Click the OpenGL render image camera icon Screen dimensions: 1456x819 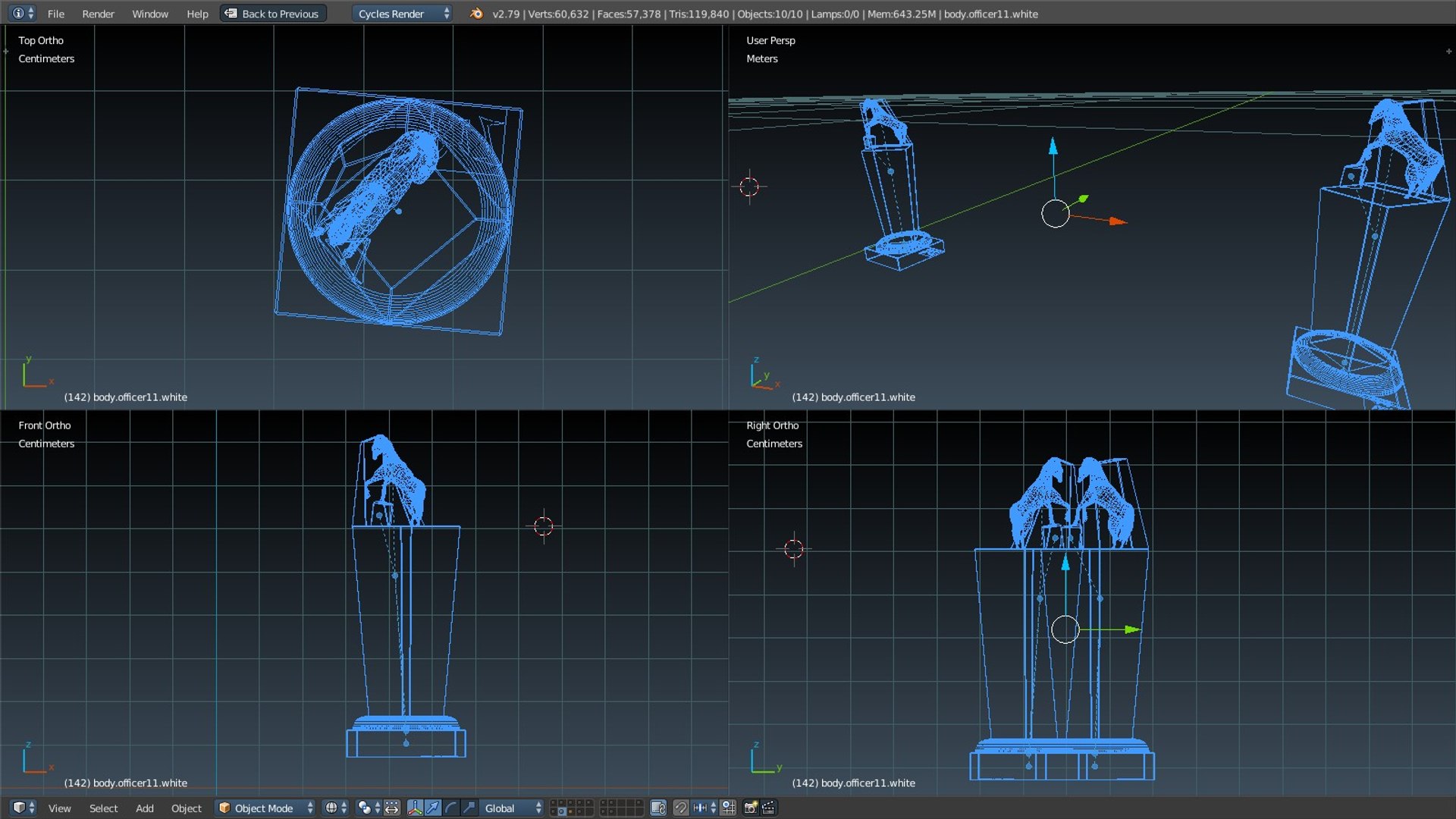coord(751,808)
